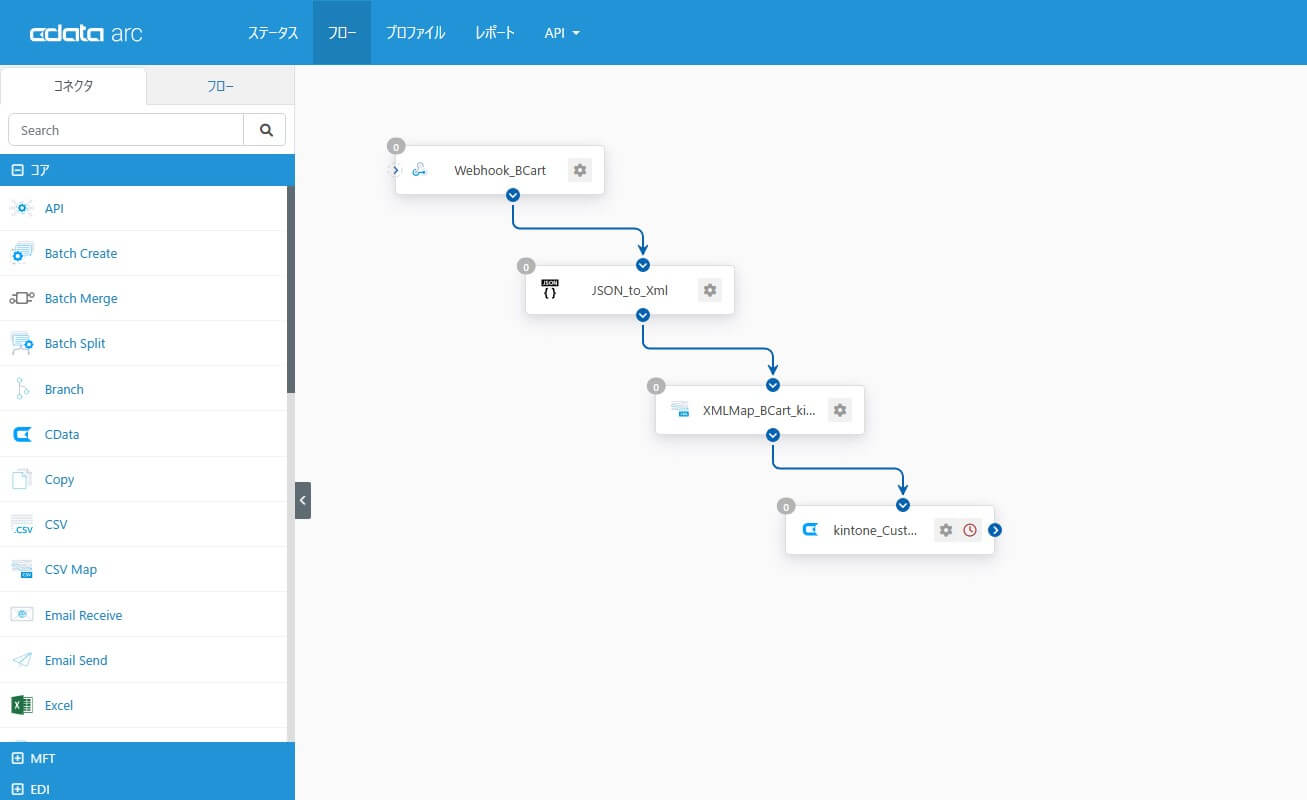1307x800 pixels.
Task: Select the Batch Merge connector icon
Action: click(x=21, y=299)
